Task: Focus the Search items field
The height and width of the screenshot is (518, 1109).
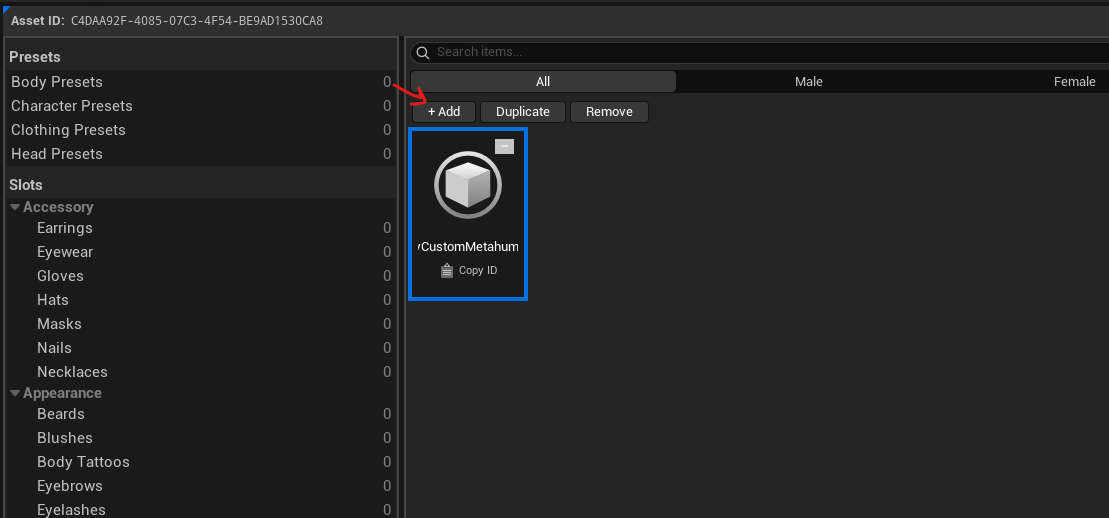Action: pos(760,52)
